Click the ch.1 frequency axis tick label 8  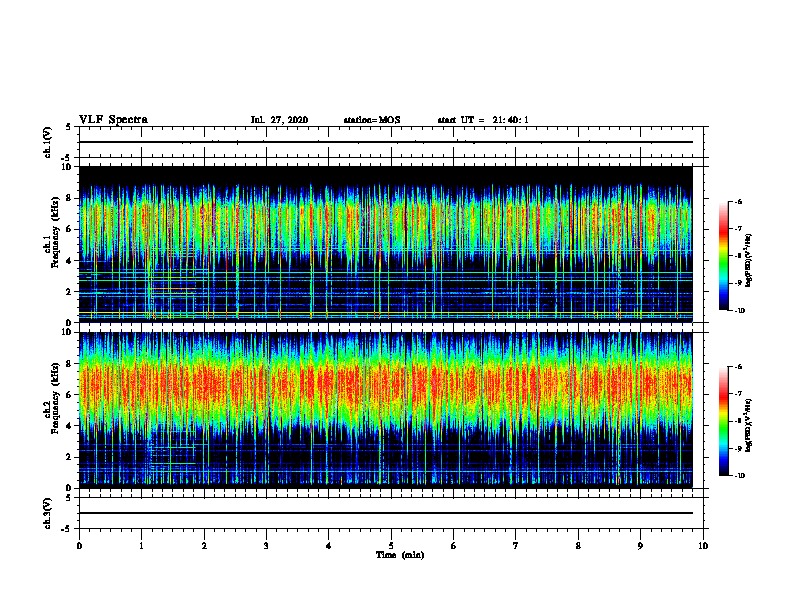point(70,198)
